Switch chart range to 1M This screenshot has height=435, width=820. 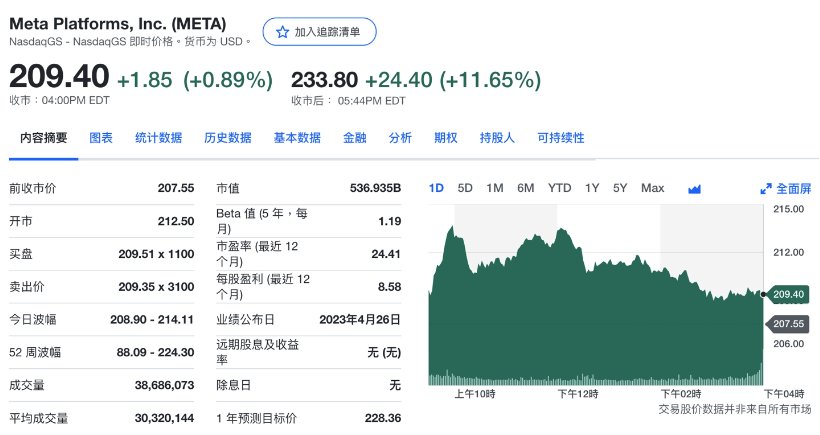point(495,188)
